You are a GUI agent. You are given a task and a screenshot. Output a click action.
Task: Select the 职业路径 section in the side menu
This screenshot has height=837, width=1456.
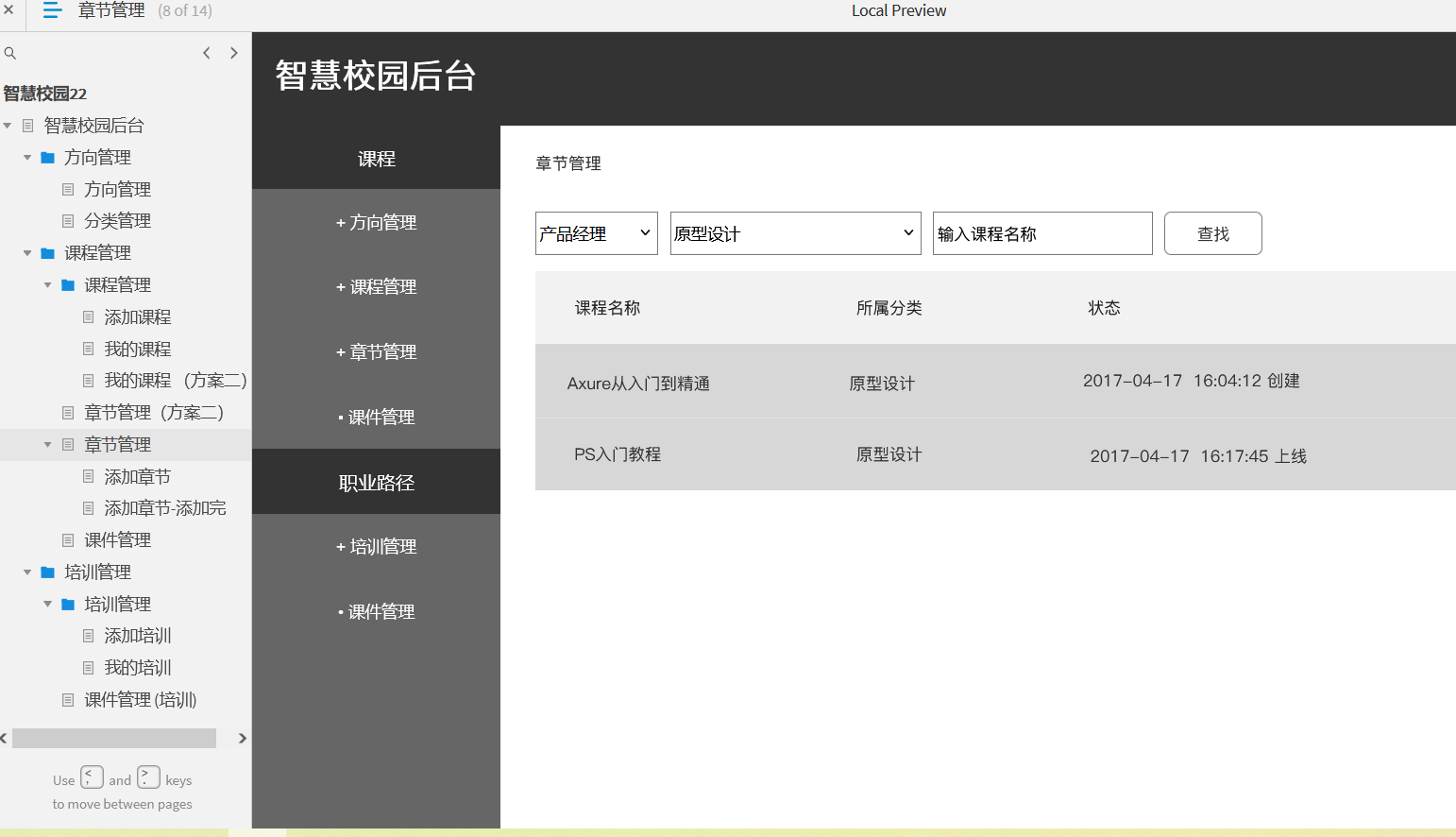(376, 483)
